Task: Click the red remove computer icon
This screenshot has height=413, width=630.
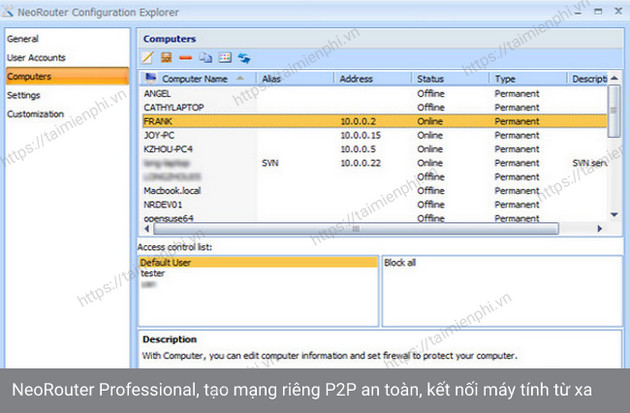Action: pyautogui.click(x=185, y=58)
